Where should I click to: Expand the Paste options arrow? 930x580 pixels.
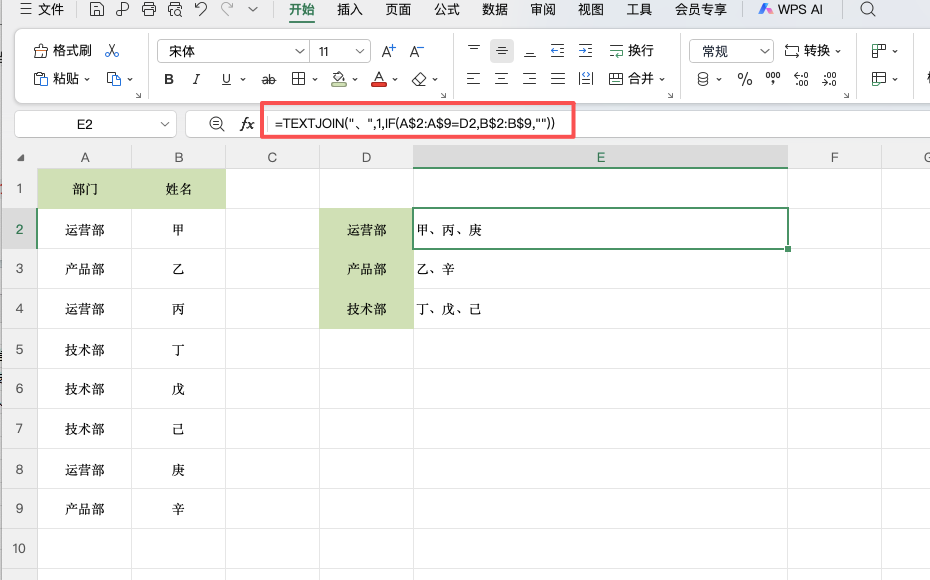click(x=87, y=79)
